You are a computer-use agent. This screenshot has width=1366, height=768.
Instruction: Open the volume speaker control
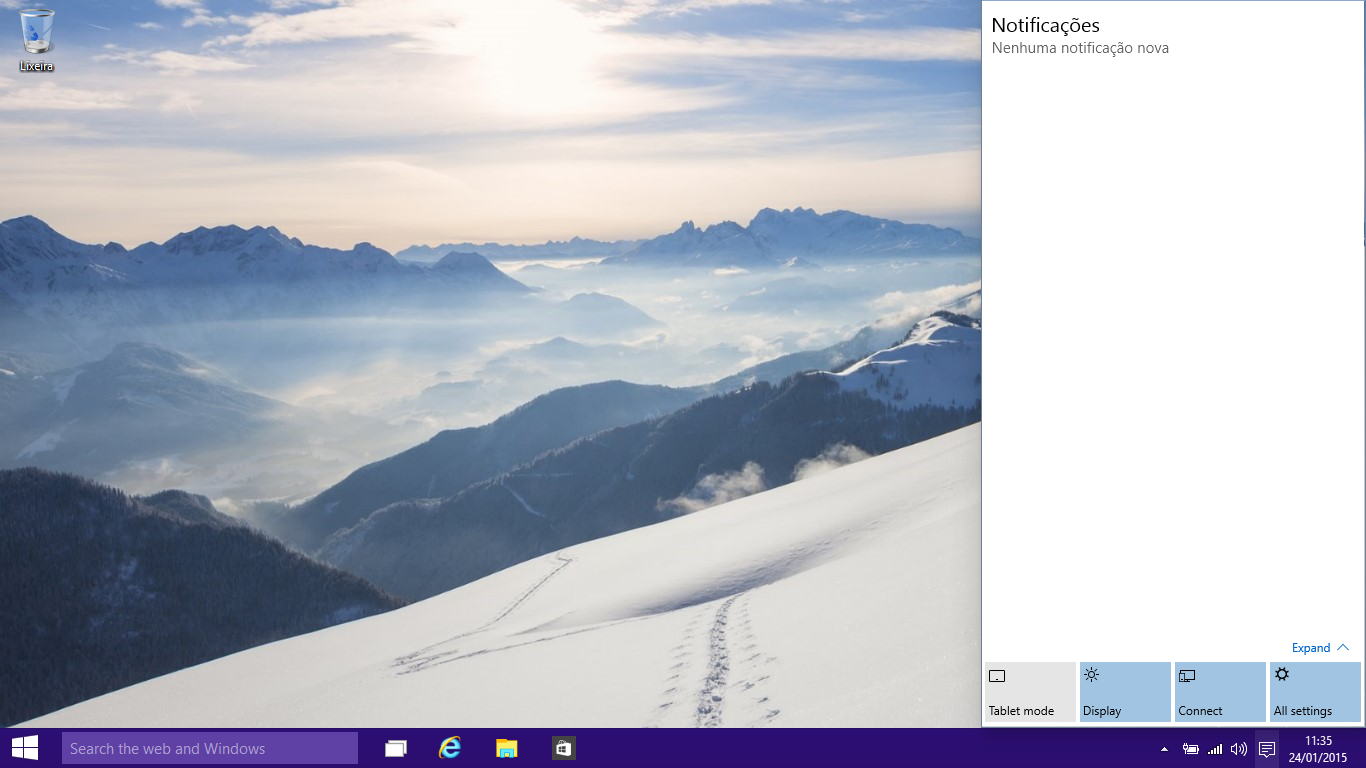pos(1239,749)
